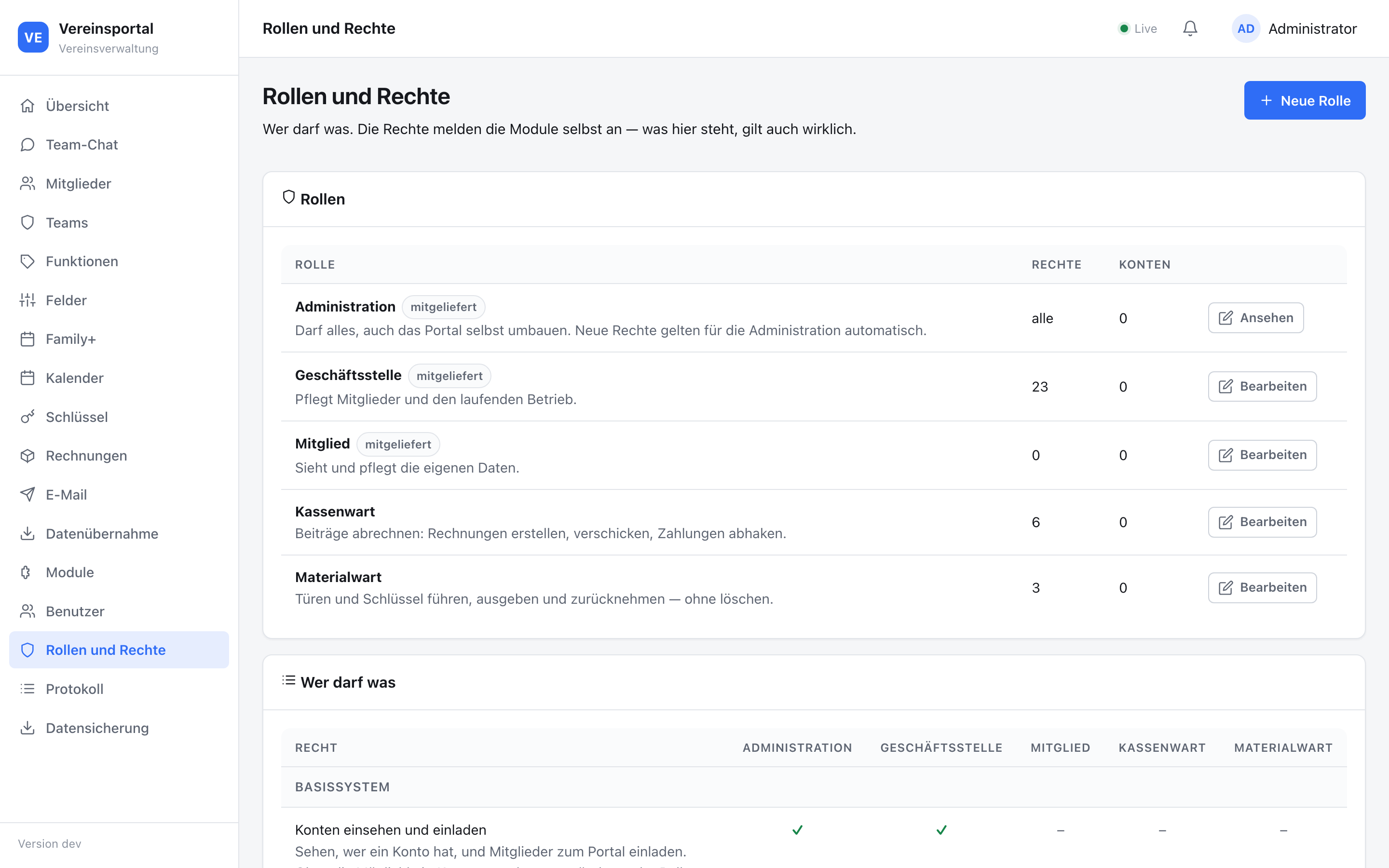Click the Live status indicator
This screenshot has width=1389, height=868.
pos(1138,29)
